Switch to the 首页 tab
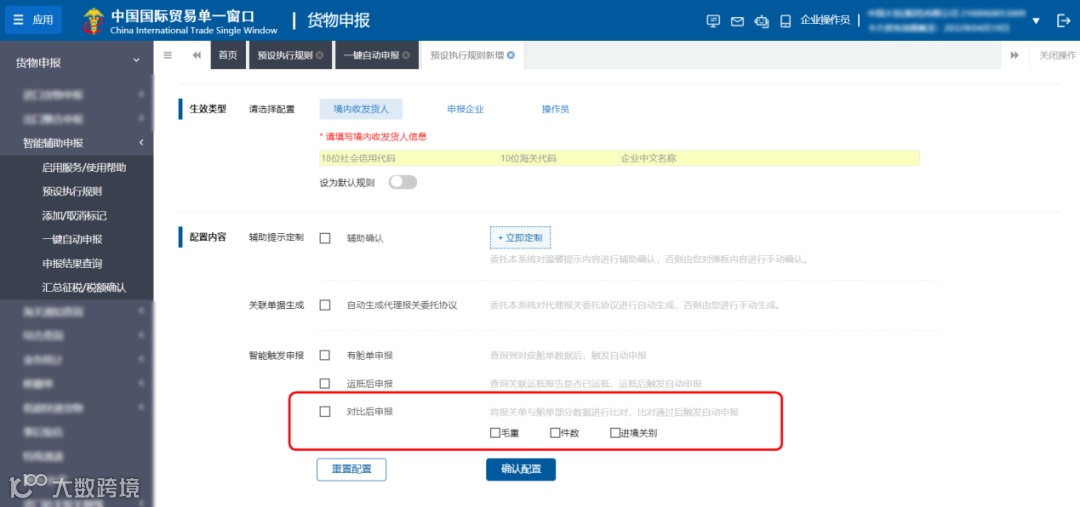 228,55
